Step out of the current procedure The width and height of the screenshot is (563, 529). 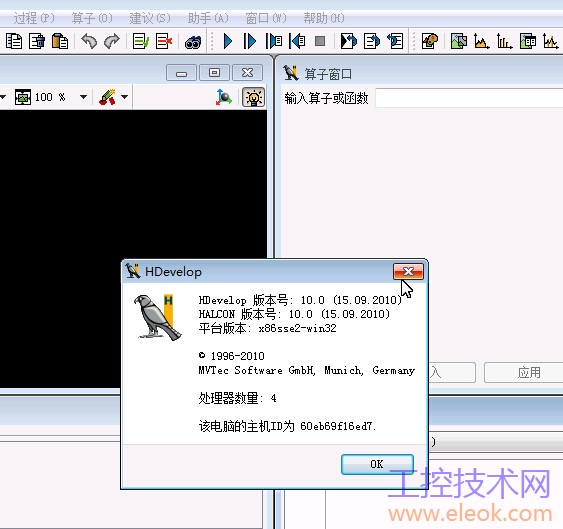click(x=297, y=41)
